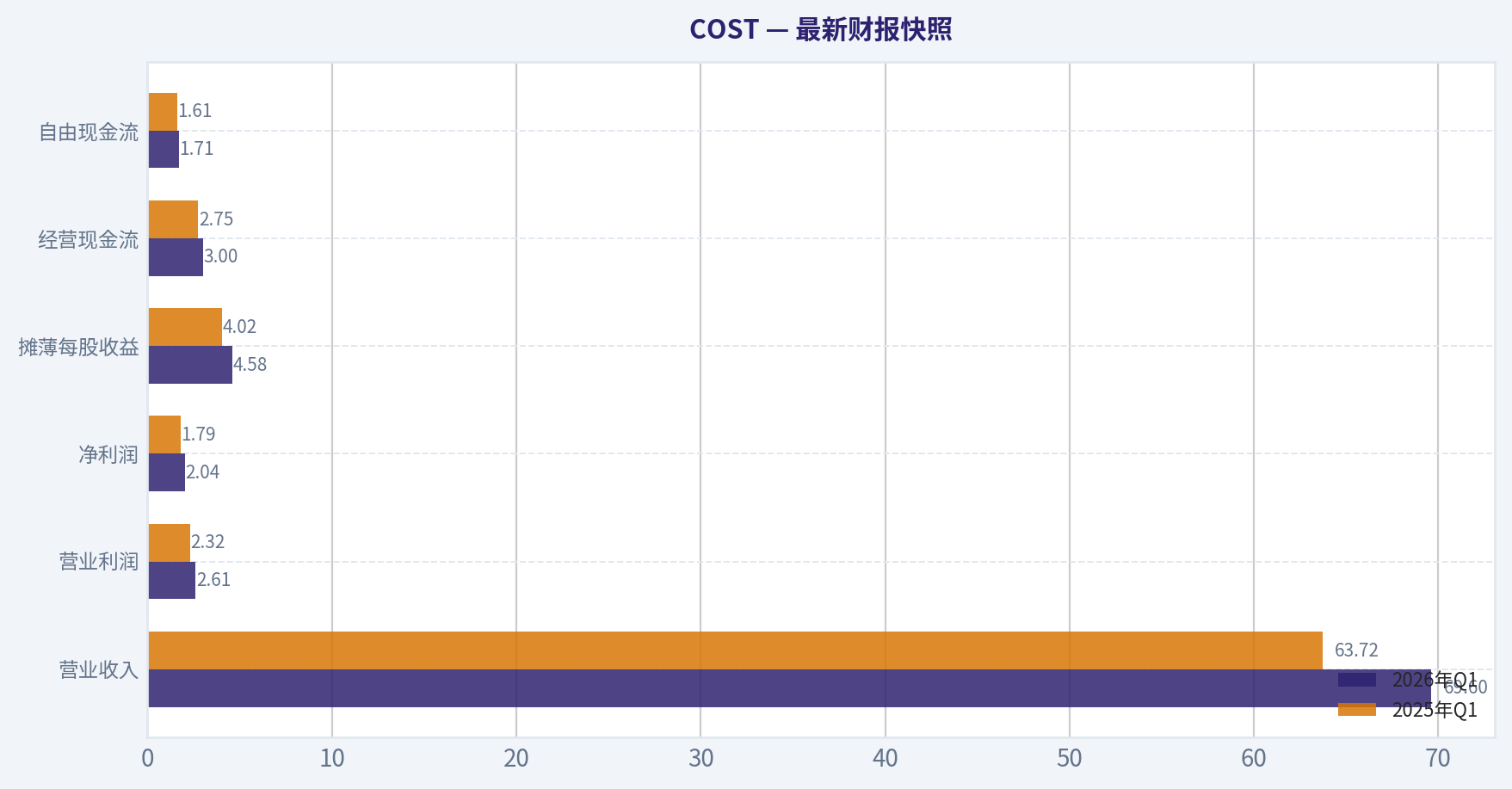Click the 2.04 value label

tap(203, 472)
